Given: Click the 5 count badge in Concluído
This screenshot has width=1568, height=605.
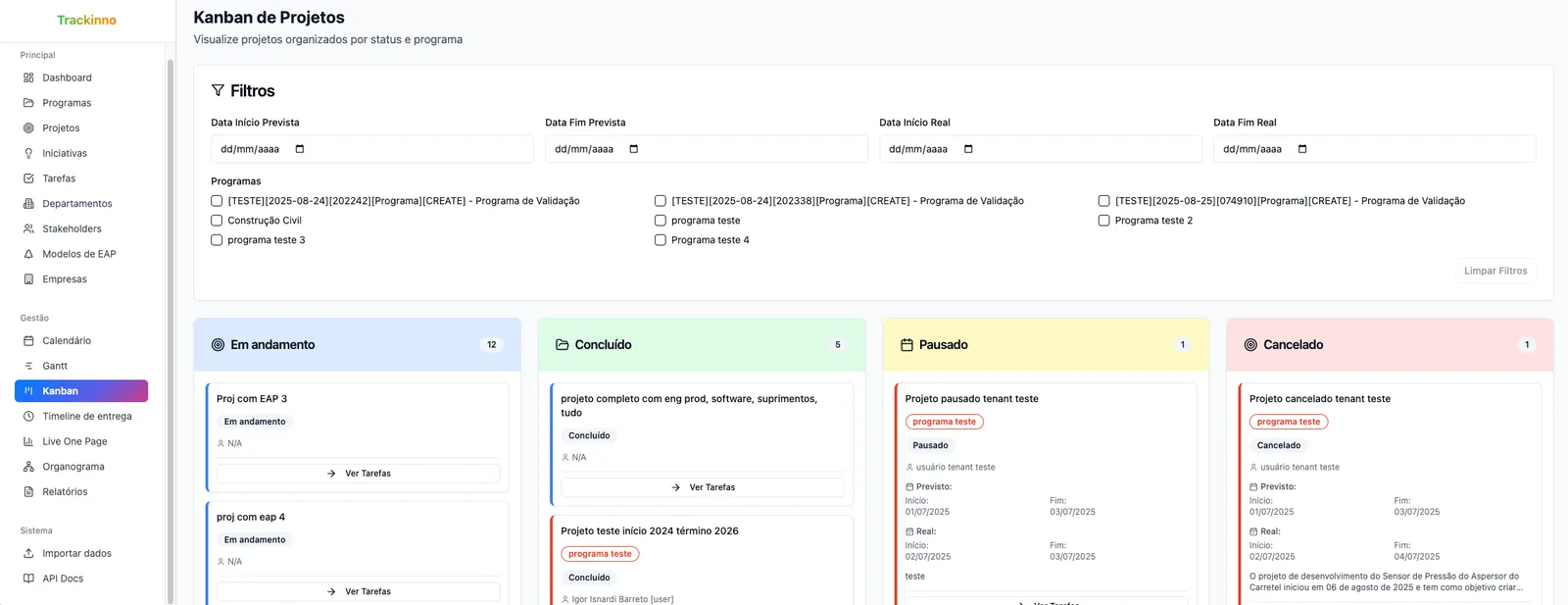Looking at the screenshot, I should 838,345.
